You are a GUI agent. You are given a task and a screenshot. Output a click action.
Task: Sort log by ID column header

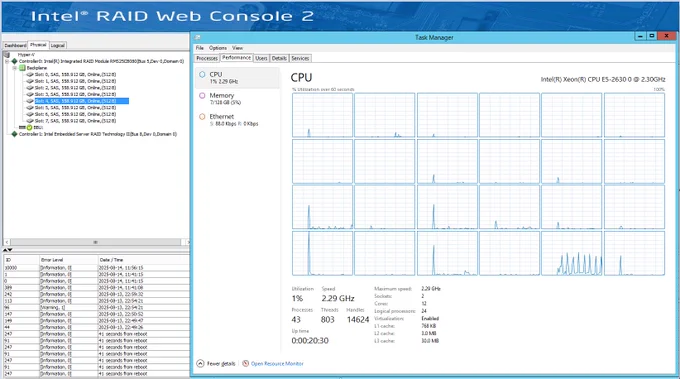tap(21, 260)
